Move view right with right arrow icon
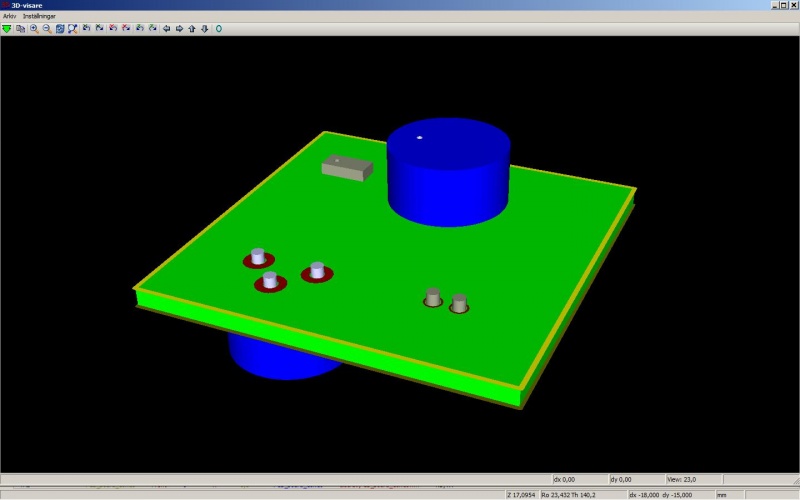 pyautogui.click(x=179, y=28)
